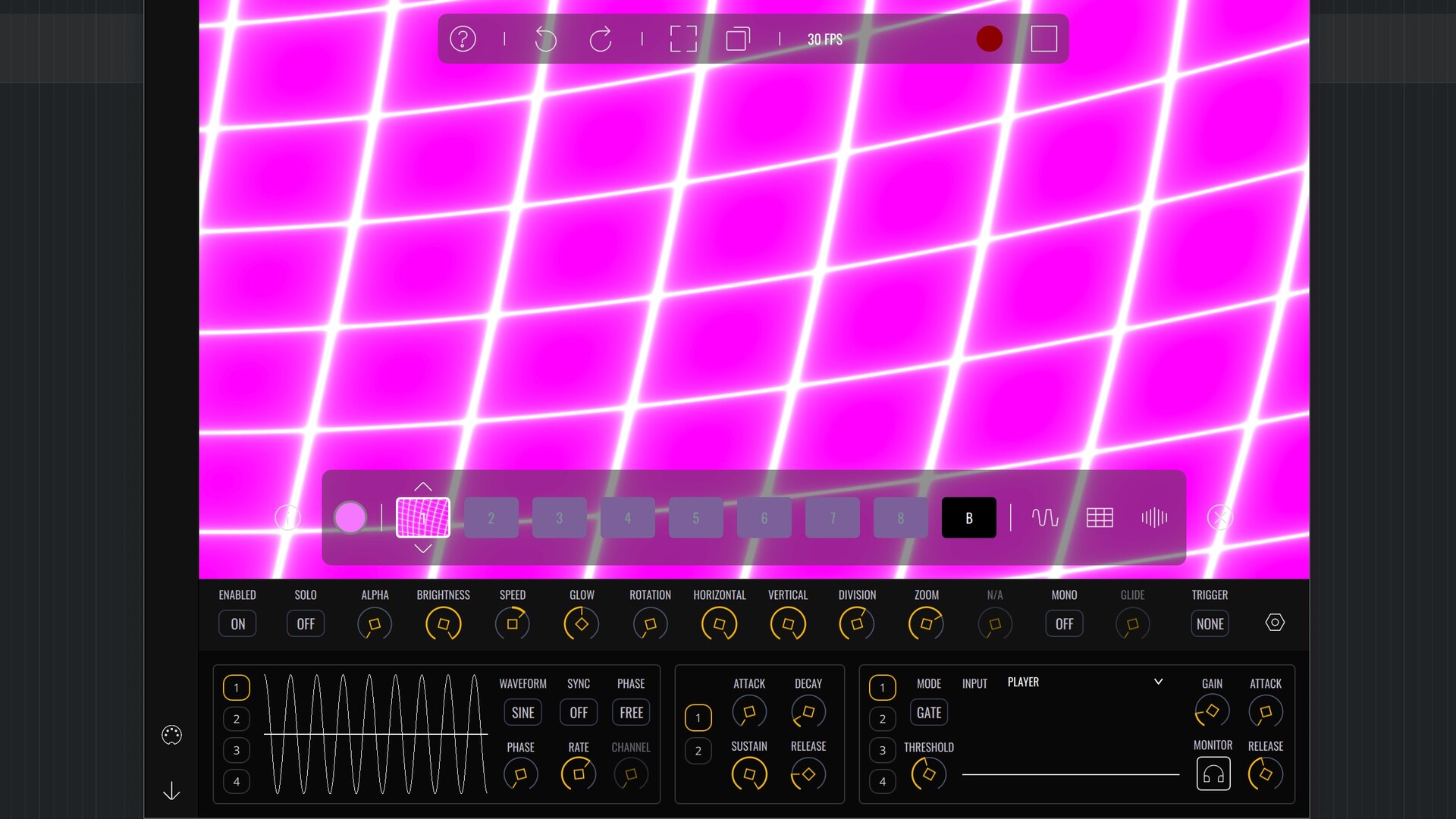Change the MODE GATE selector
The image size is (1456, 819).
pos(929,712)
